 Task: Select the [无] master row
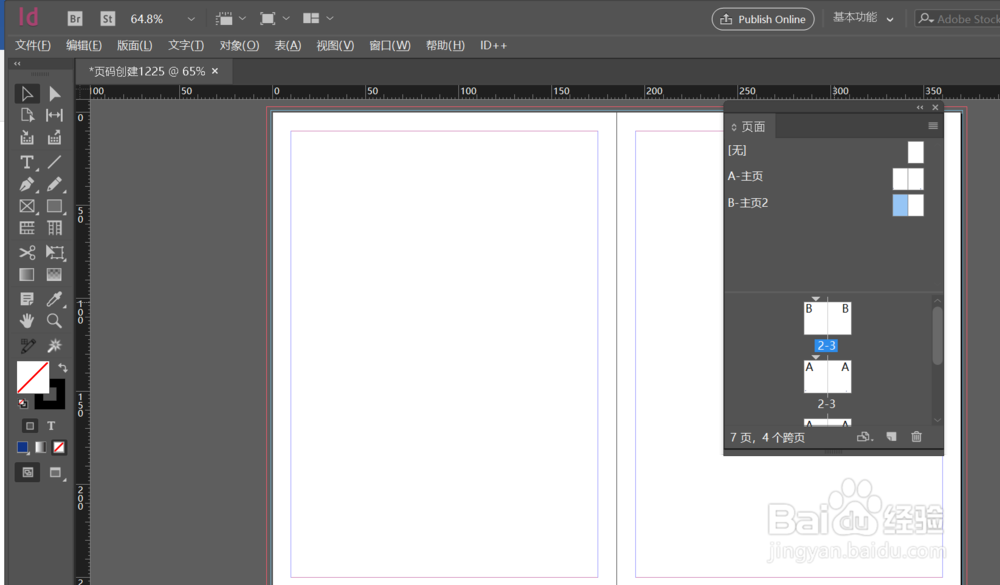827,151
